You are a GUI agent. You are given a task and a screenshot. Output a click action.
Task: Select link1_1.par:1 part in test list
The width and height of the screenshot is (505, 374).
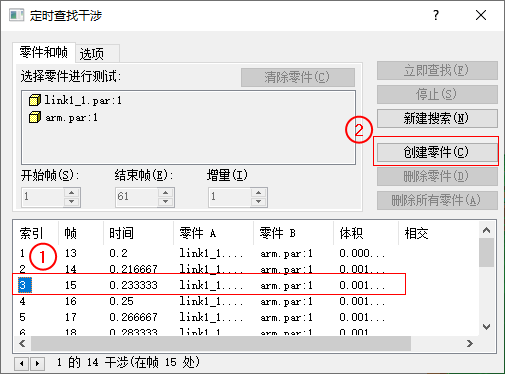coord(75,100)
